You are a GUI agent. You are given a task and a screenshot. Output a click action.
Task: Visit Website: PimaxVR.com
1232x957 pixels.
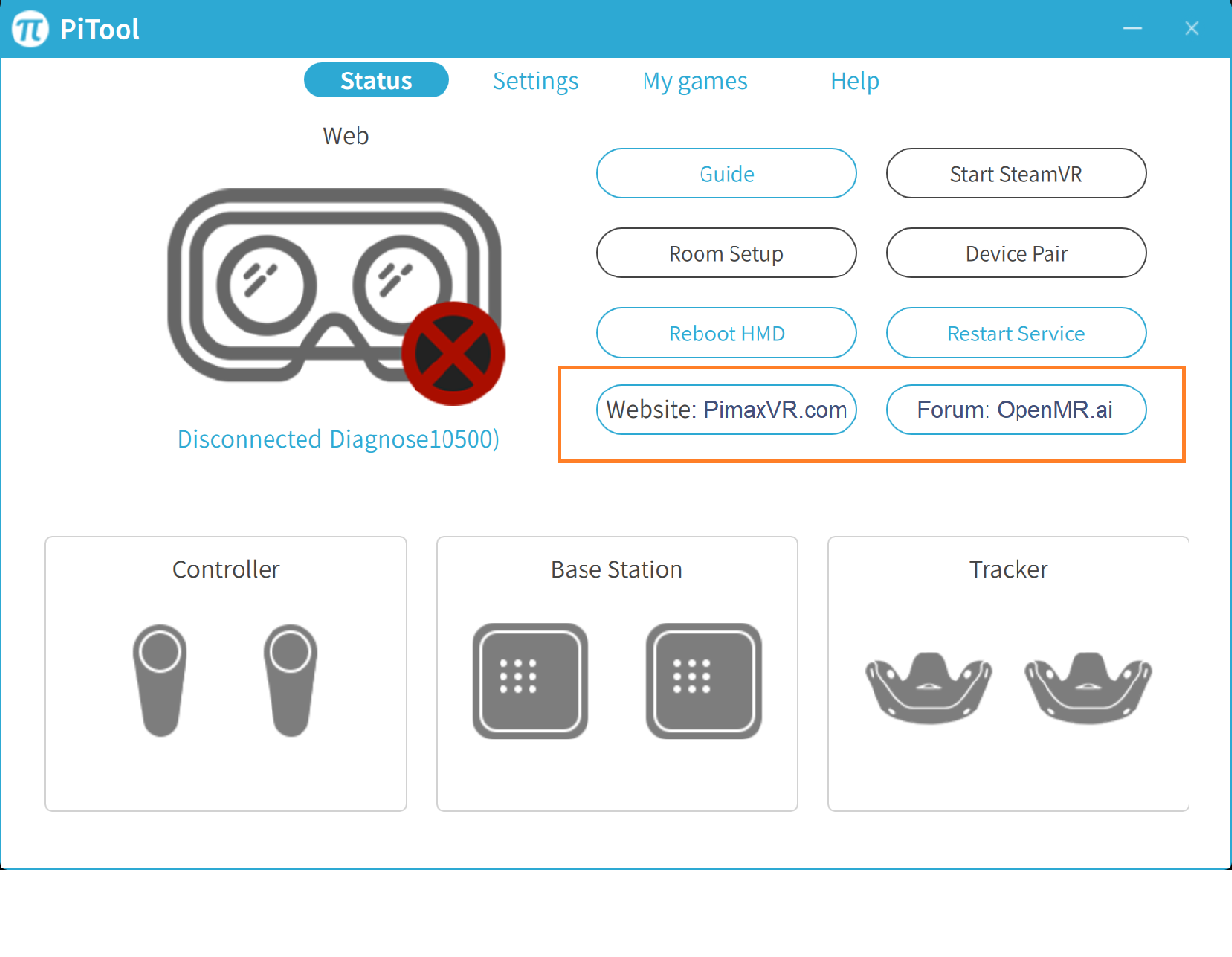(x=727, y=409)
